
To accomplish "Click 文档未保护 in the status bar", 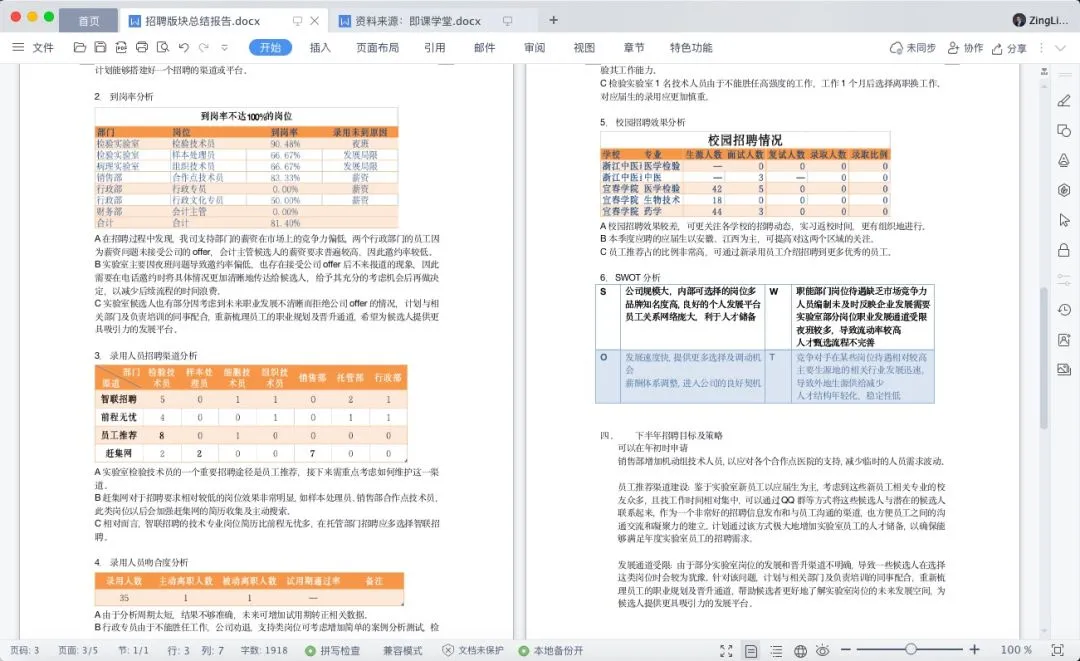I will (473, 650).
